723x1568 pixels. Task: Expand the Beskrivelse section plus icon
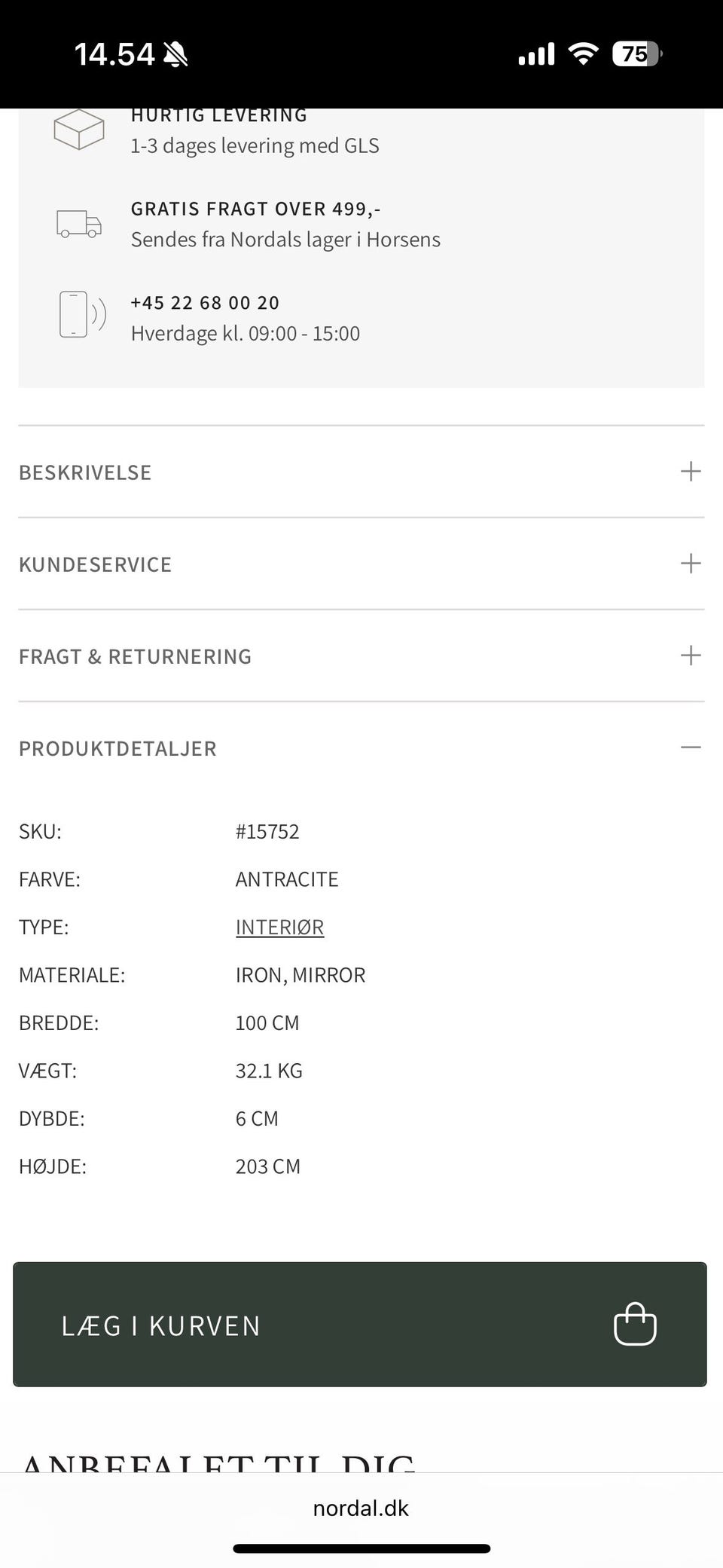691,472
